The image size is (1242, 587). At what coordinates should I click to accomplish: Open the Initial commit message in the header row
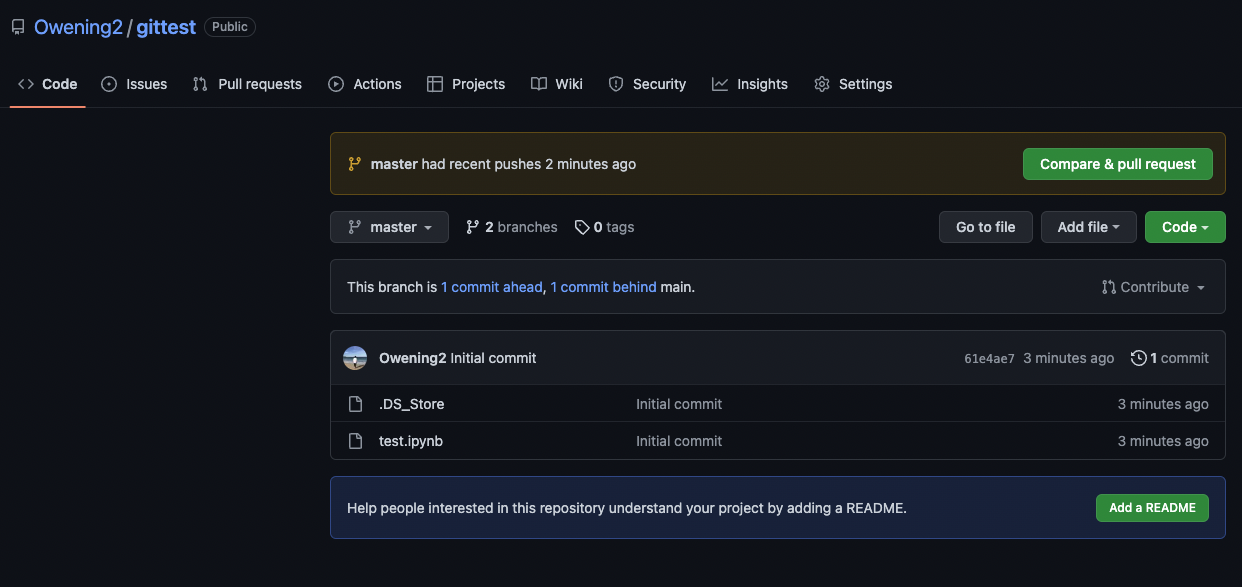coord(494,358)
